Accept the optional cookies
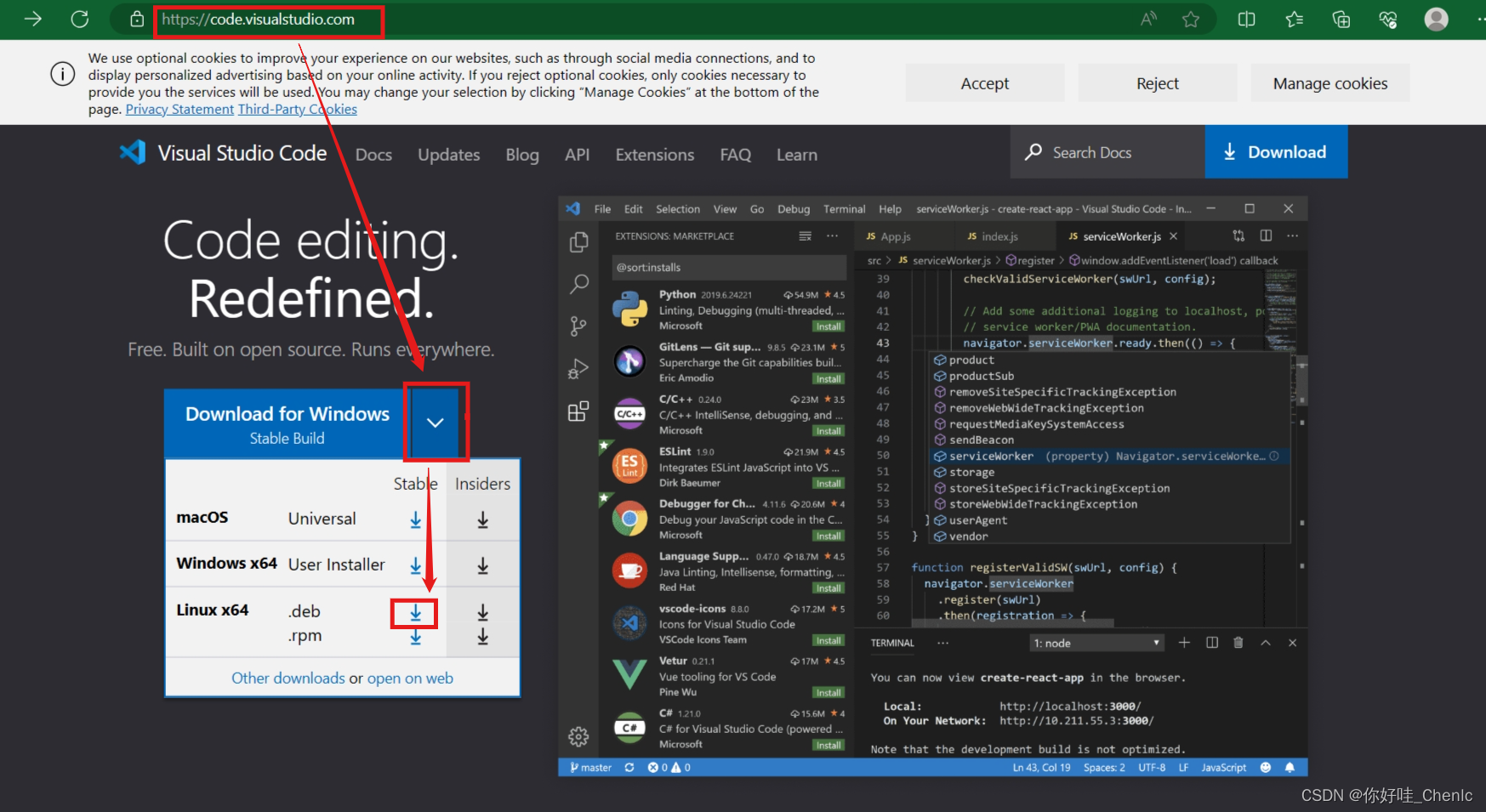1486x812 pixels. point(984,82)
